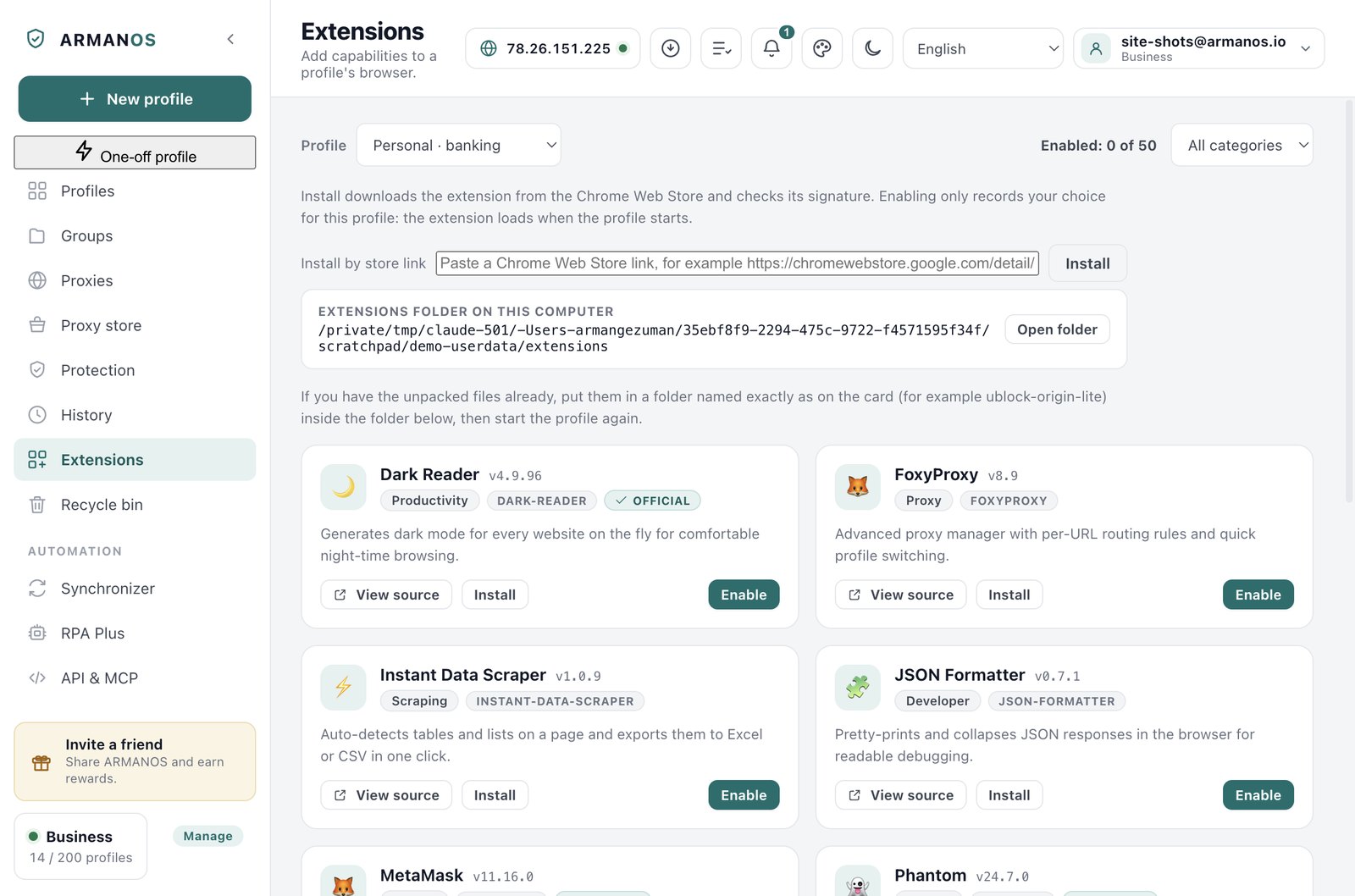View source of FoxyProxy
The image size is (1355, 896).
coord(900,595)
